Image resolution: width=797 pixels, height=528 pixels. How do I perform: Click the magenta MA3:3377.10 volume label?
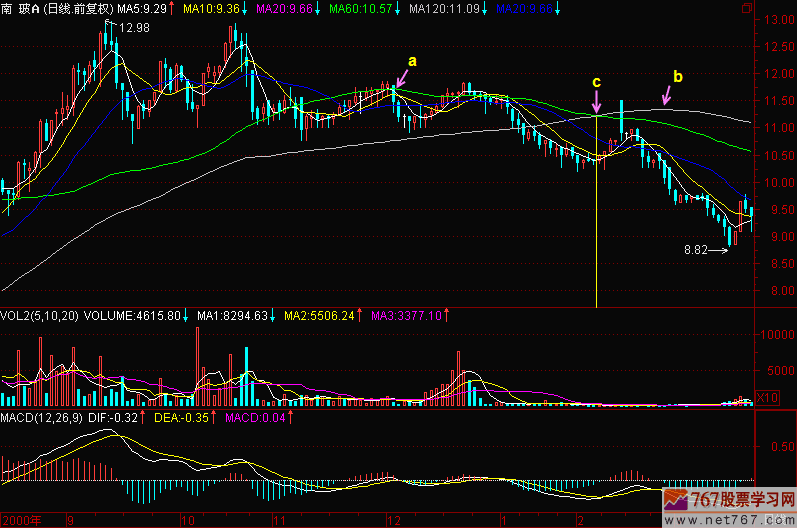(406, 316)
